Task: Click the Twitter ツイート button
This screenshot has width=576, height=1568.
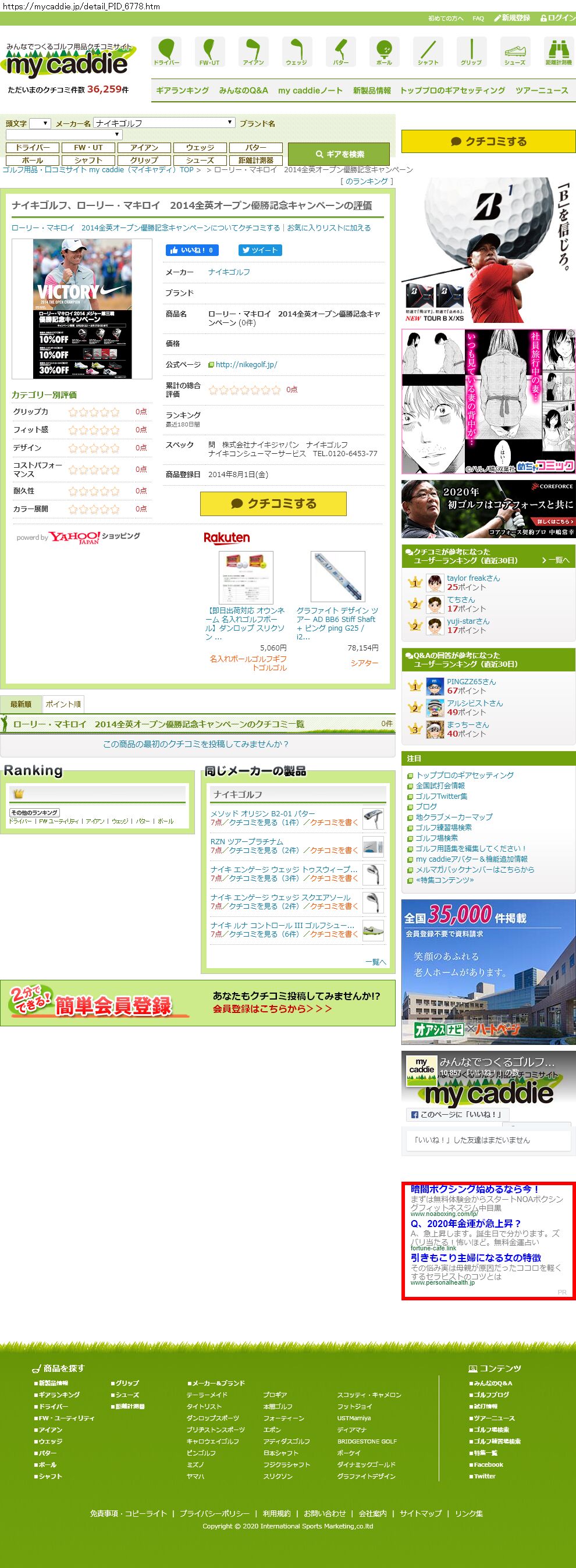Action: [x=260, y=250]
